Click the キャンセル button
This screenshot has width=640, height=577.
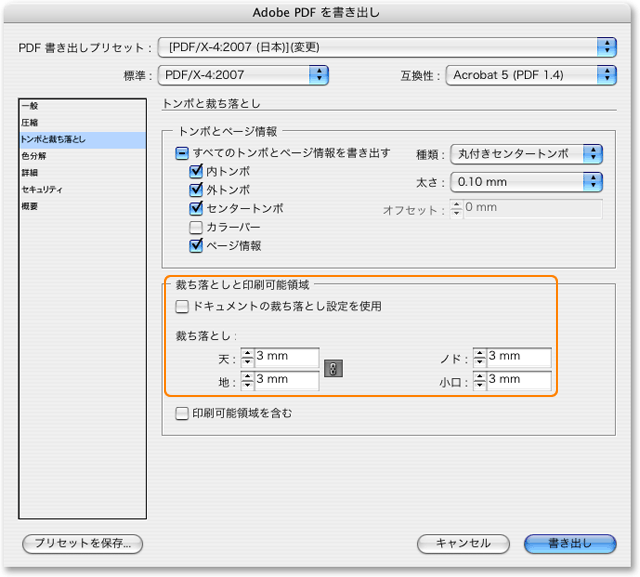[x=462, y=543]
